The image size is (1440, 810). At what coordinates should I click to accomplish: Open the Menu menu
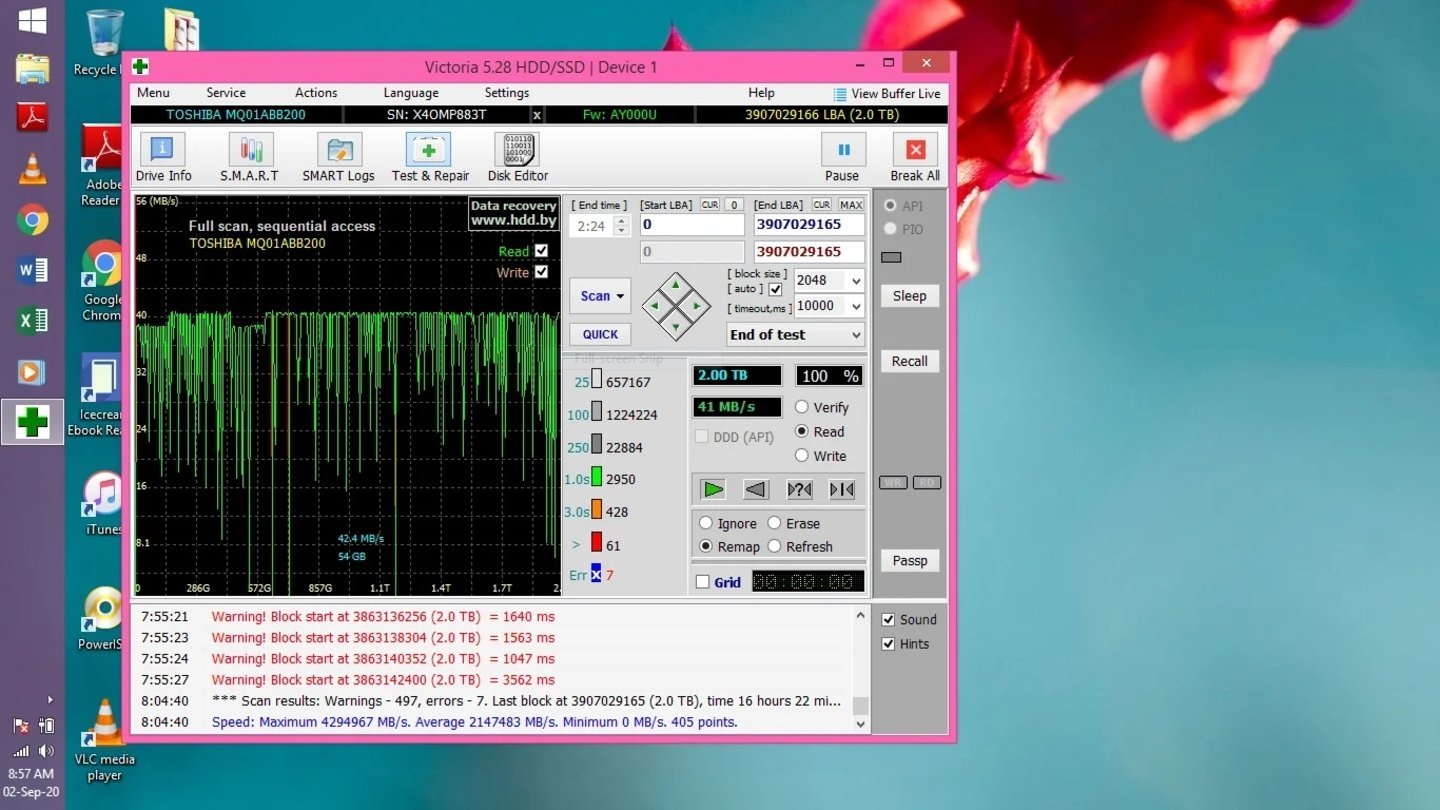click(153, 93)
